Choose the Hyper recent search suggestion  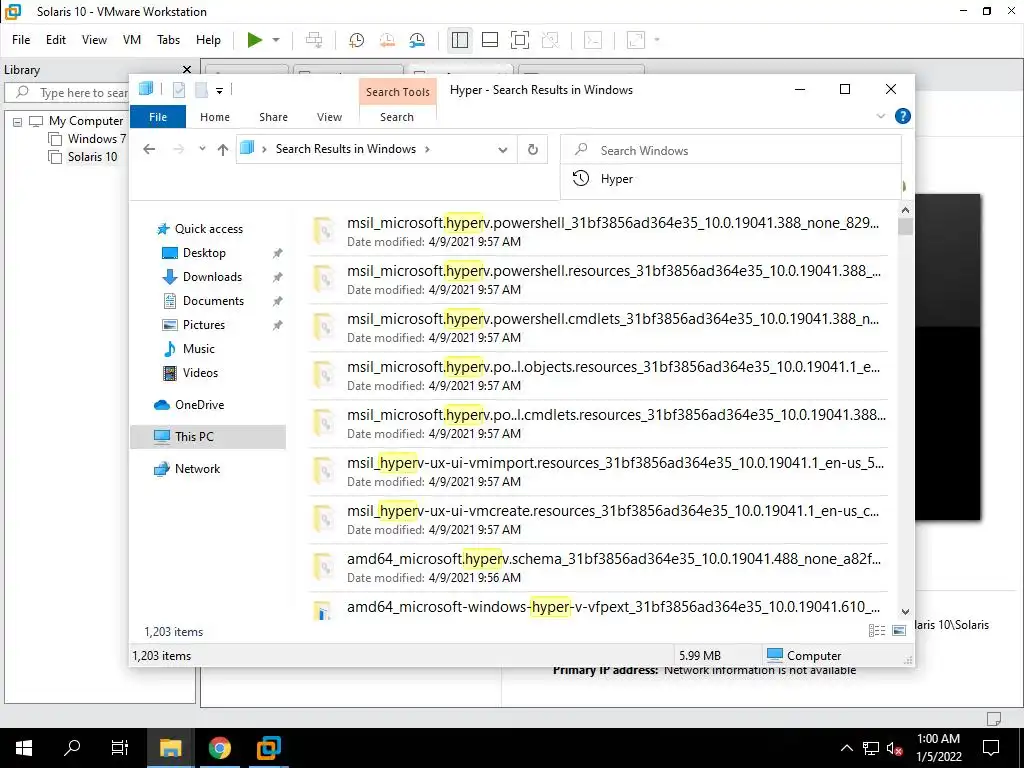click(731, 179)
